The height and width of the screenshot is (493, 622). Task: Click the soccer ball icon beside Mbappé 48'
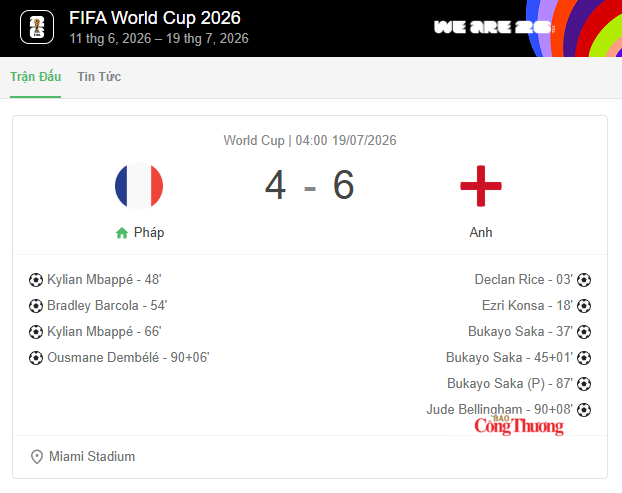36,280
